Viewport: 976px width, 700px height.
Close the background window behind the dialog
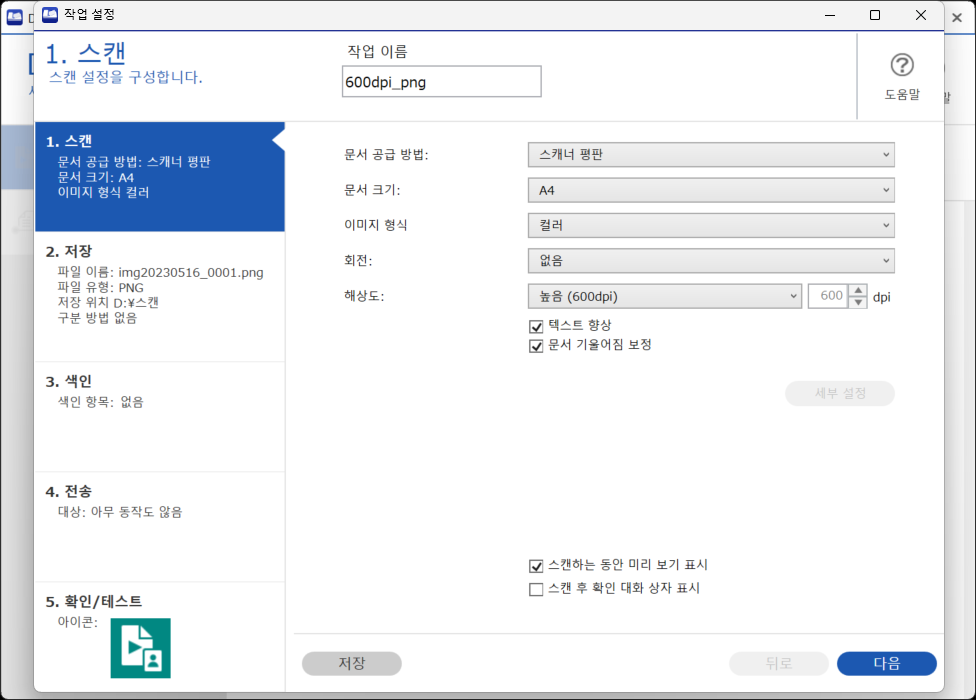point(957,17)
